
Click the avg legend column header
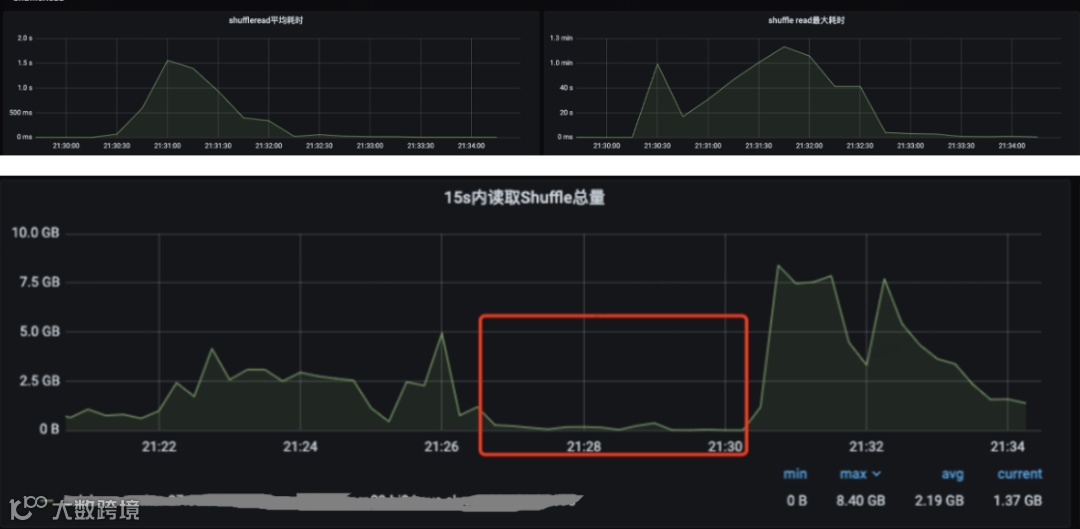(953, 474)
